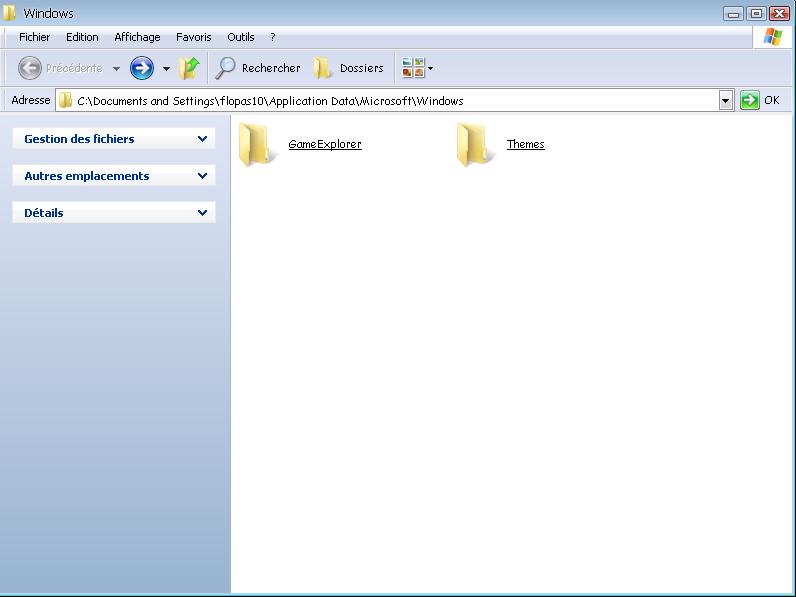Image resolution: width=796 pixels, height=597 pixels.
Task: Click the Windows title bar folder icon
Action: point(9,13)
